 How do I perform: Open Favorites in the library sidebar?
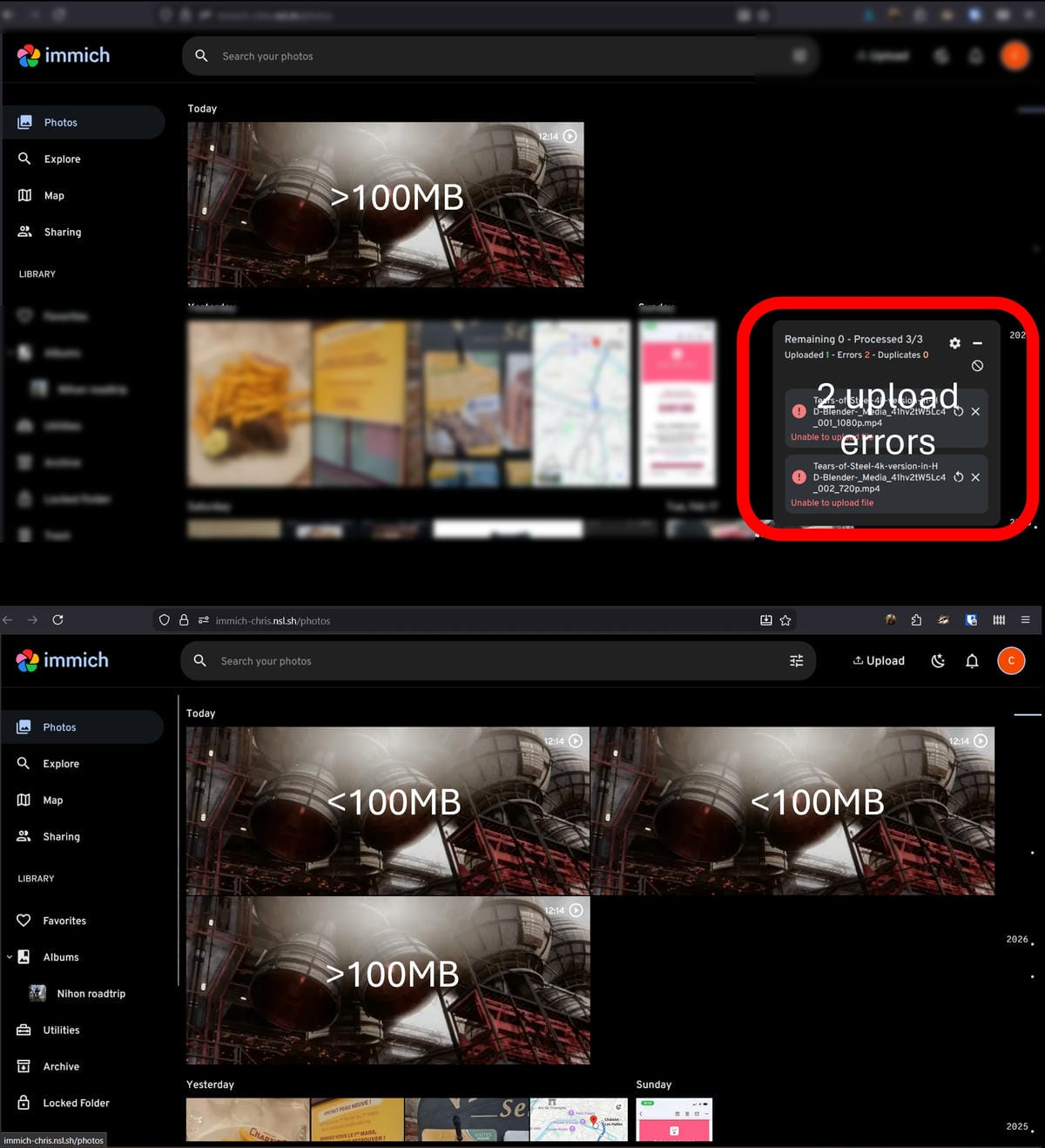64,921
